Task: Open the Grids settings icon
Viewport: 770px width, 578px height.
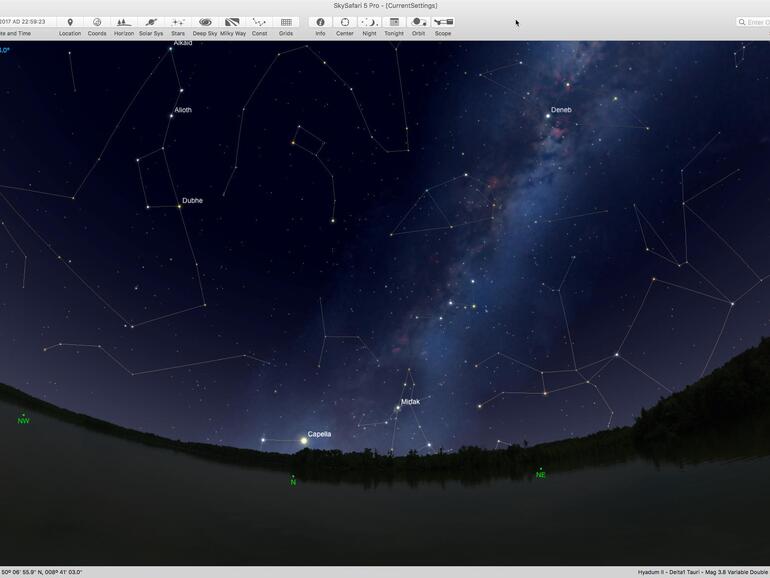Action: click(x=286, y=22)
